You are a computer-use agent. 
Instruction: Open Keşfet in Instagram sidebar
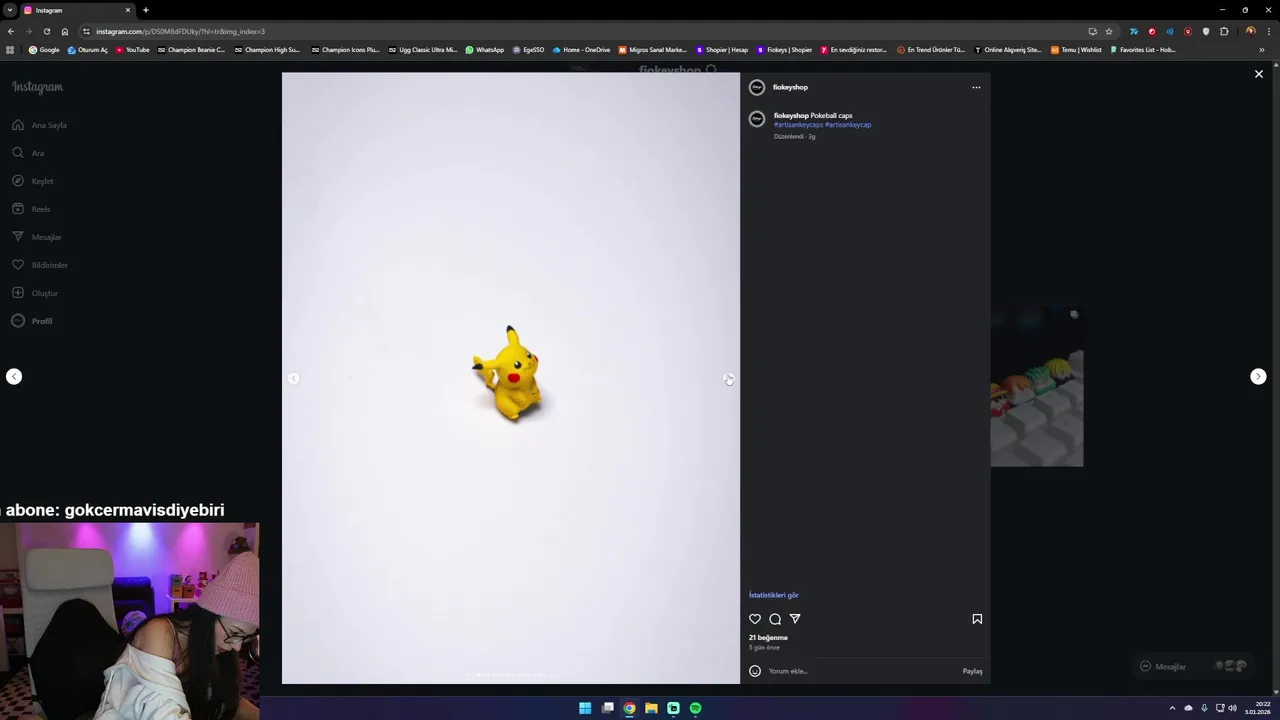point(33,181)
